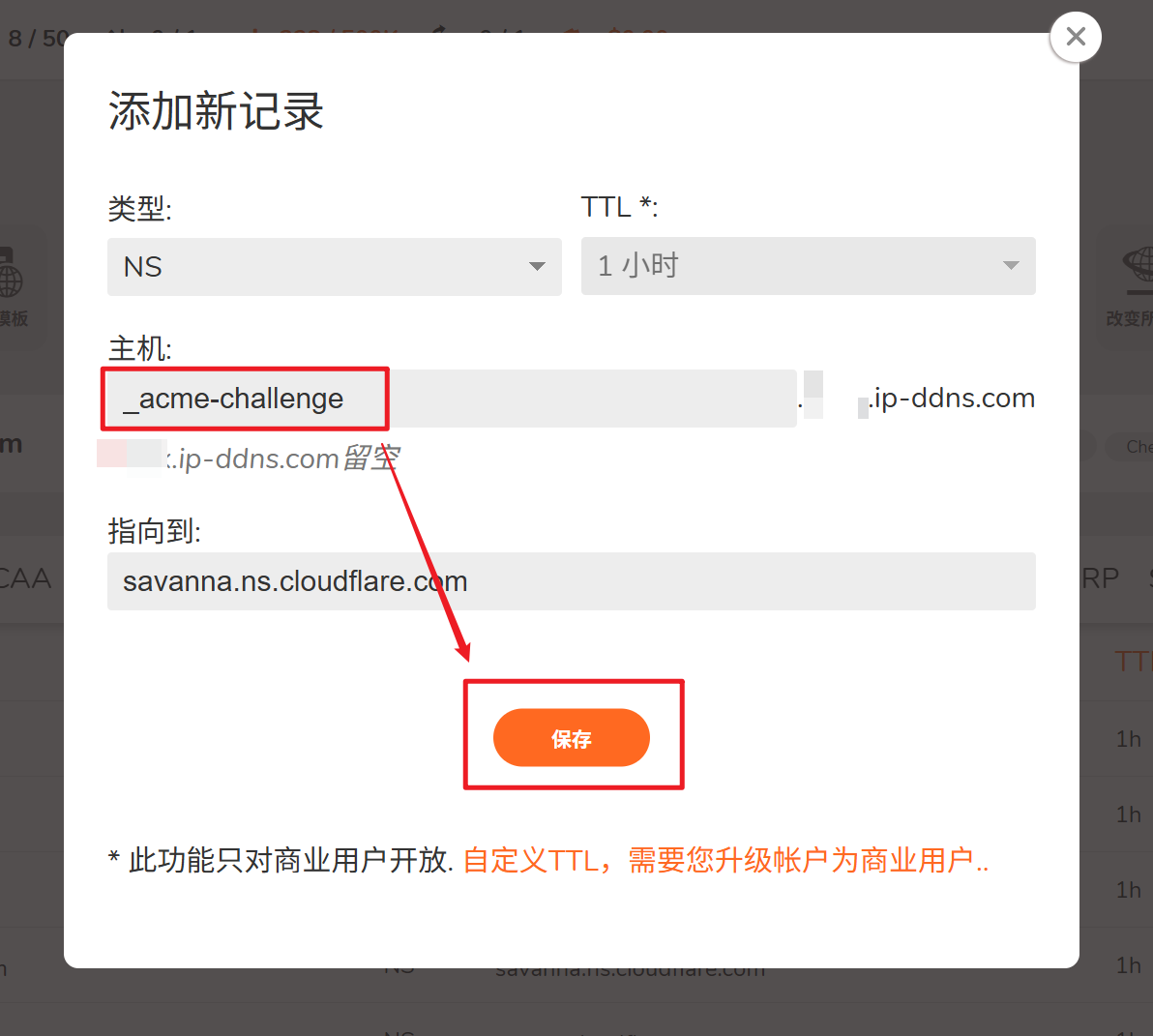Select the CAA record tab behind dialog
Viewport: 1153px width, 1036px height.
pos(24,578)
